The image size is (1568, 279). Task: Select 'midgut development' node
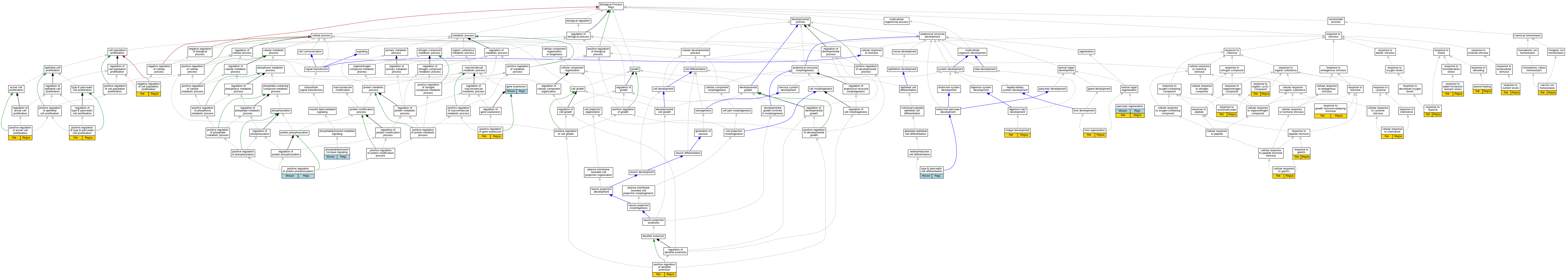pyautogui.click(x=1017, y=133)
